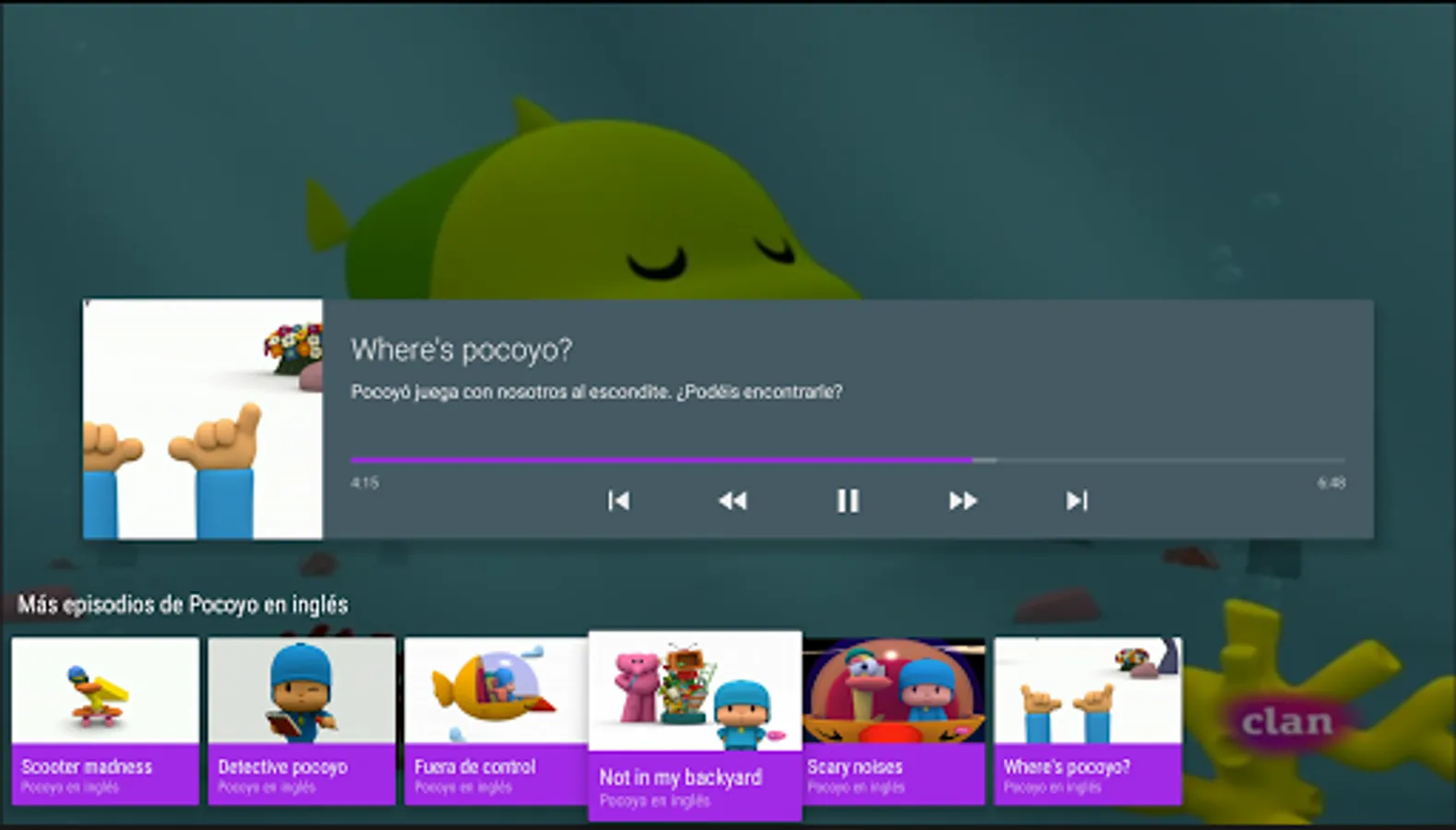Open the Not in my backyard episode
This screenshot has height=830, width=1456.
695,726
